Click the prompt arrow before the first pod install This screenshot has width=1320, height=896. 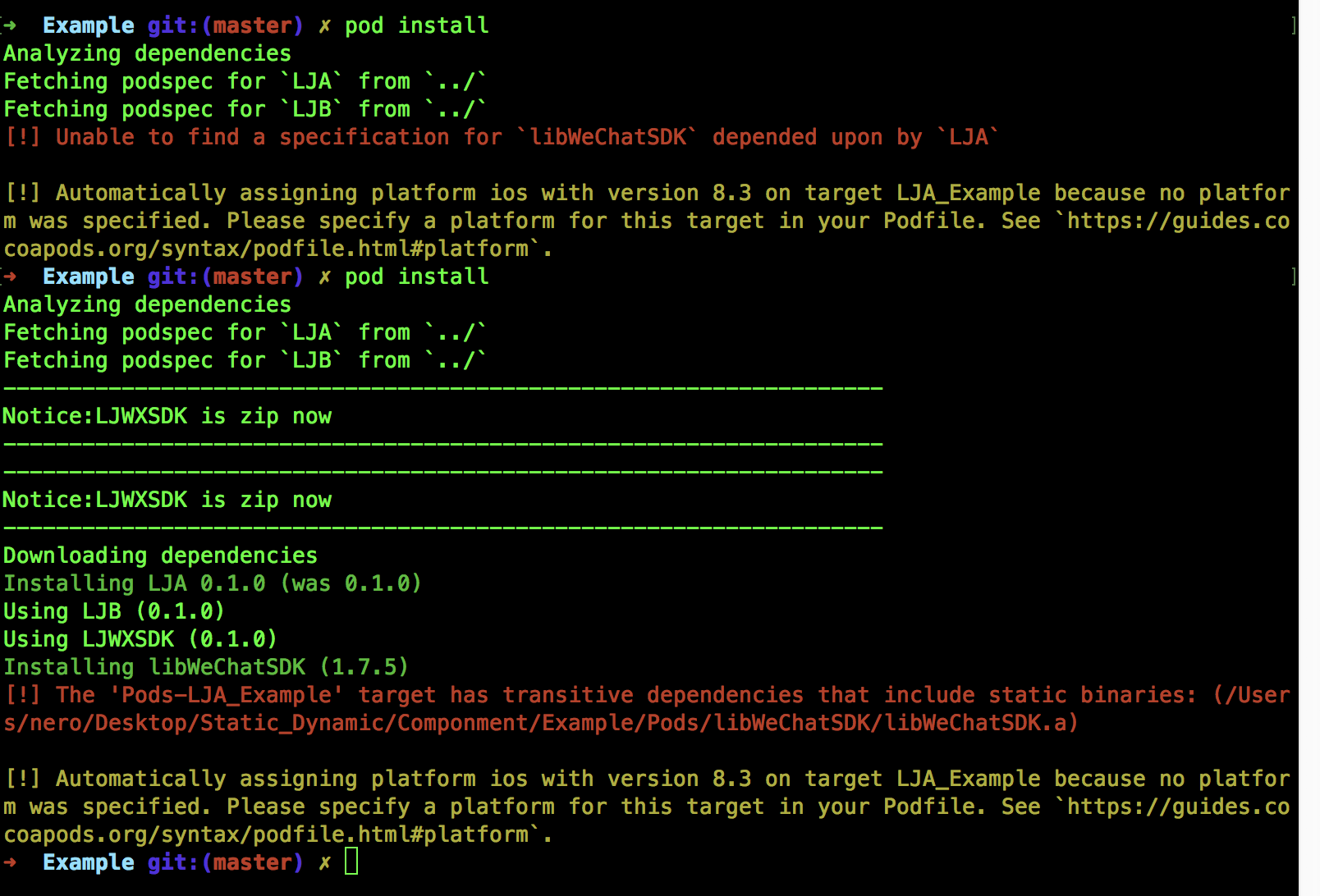tap(10, 25)
